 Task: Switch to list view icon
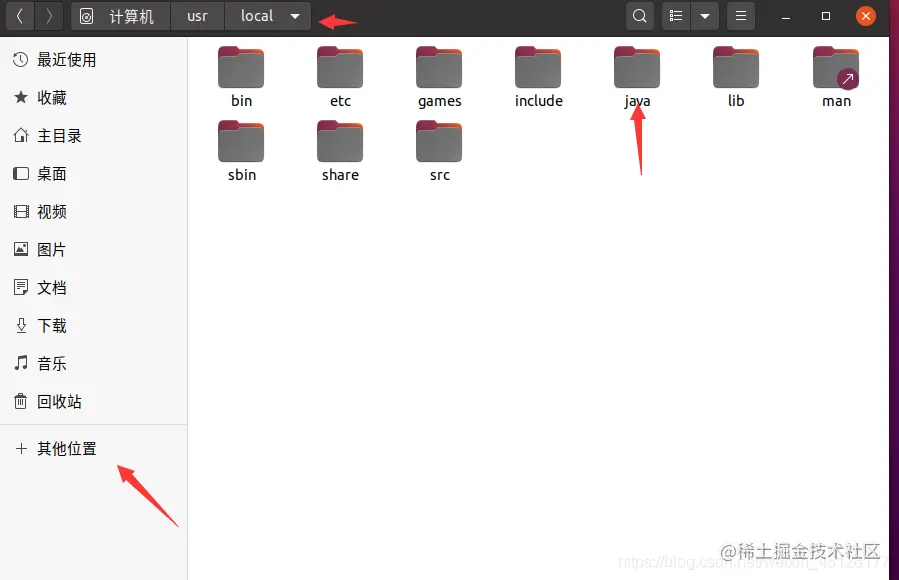(676, 16)
